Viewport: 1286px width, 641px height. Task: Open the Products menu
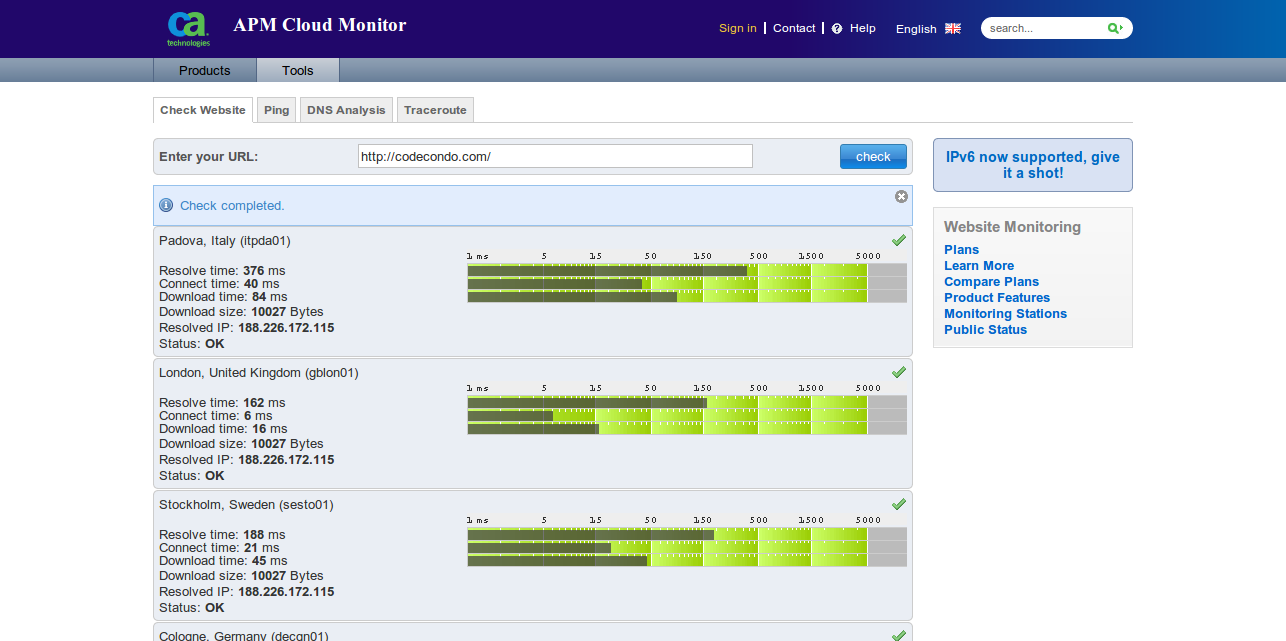coord(205,70)
